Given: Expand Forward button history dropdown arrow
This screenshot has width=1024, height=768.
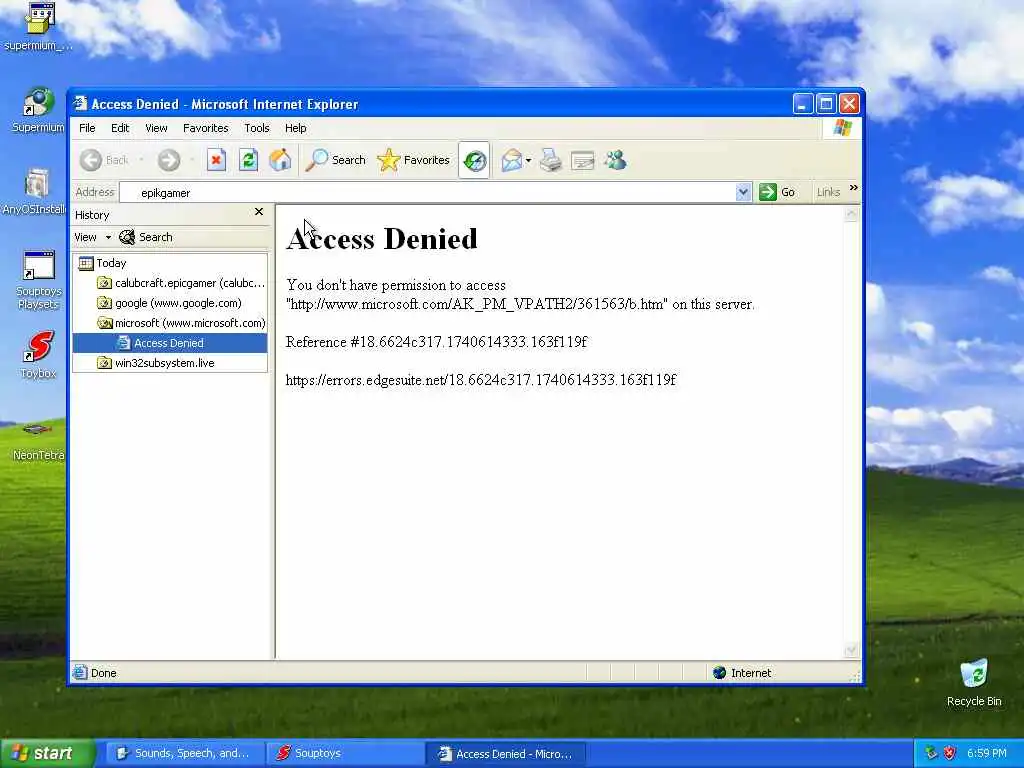Looking at the screenshot, I should 192,160.
